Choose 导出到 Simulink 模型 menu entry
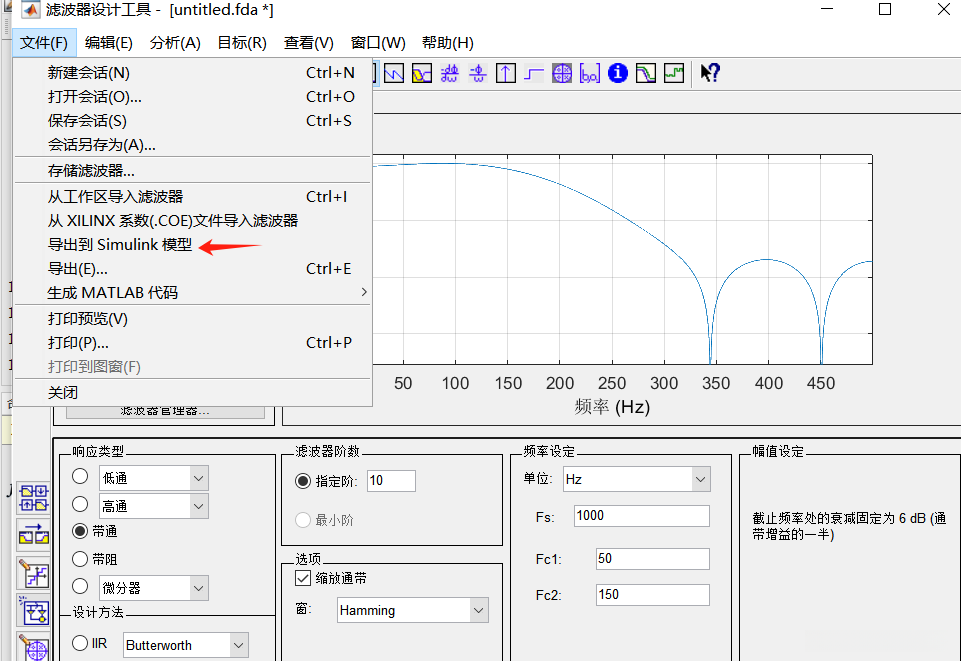 [x=192, y=244]
